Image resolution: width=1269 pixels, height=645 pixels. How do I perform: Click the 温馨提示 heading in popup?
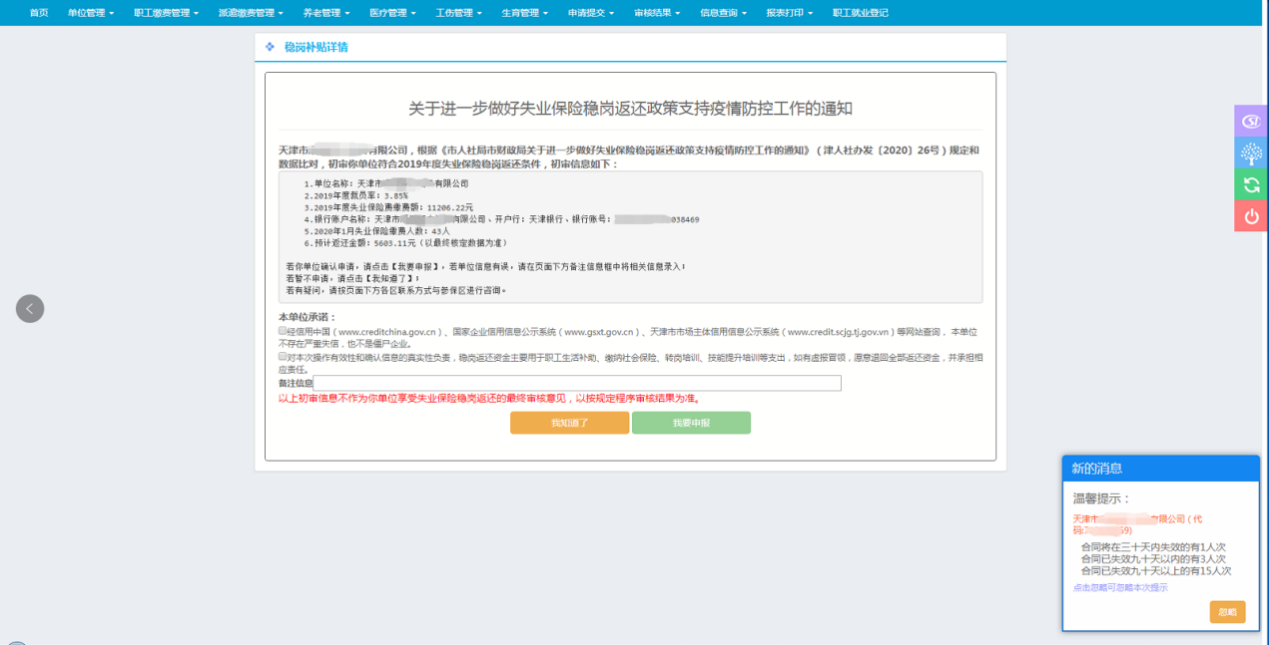1100,498
